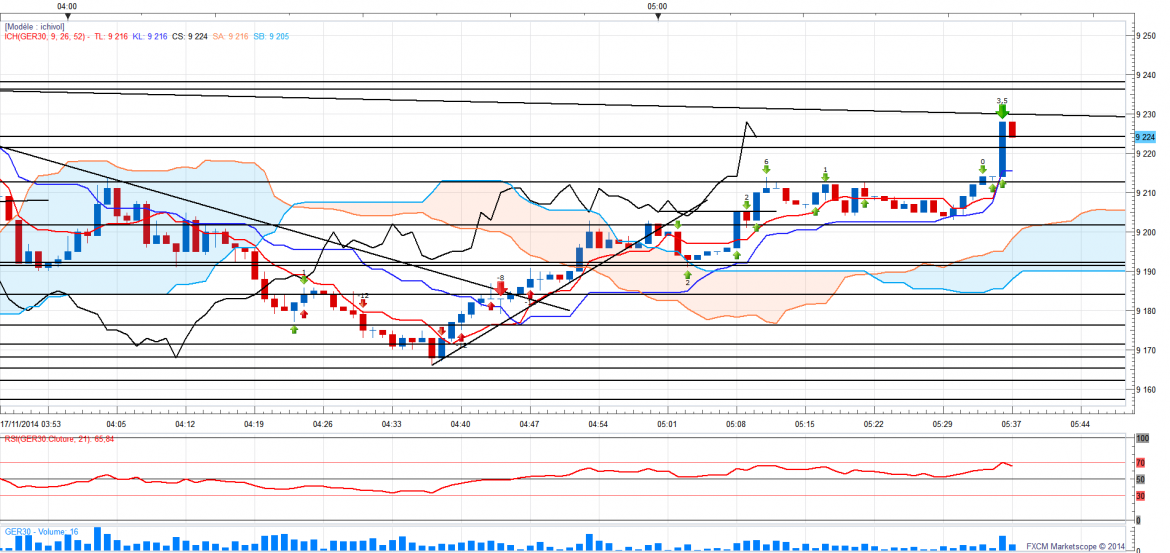This screenshot has height=553, width=1170.
Task: Click the CS: 9 224 Chikou value
Action: click(191, 36)
